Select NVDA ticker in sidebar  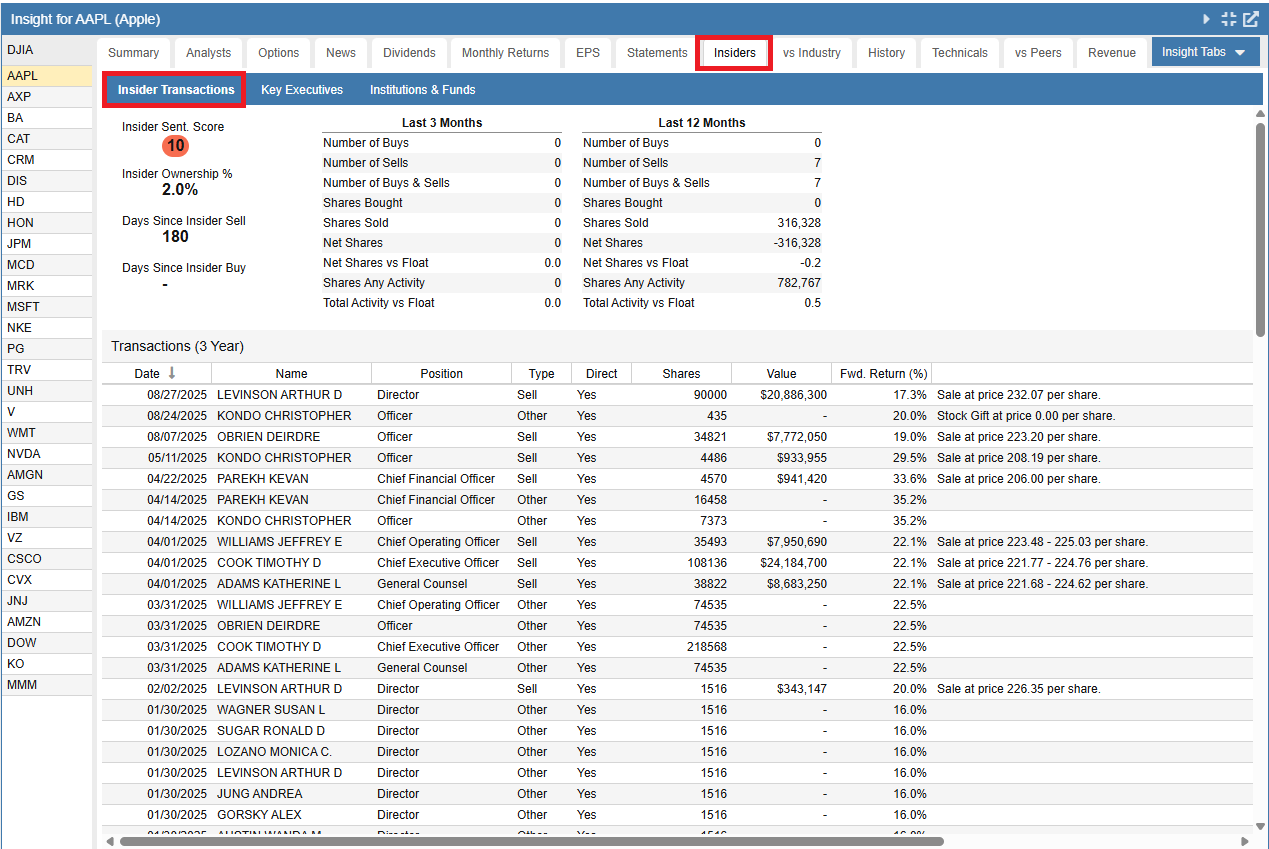47,454
